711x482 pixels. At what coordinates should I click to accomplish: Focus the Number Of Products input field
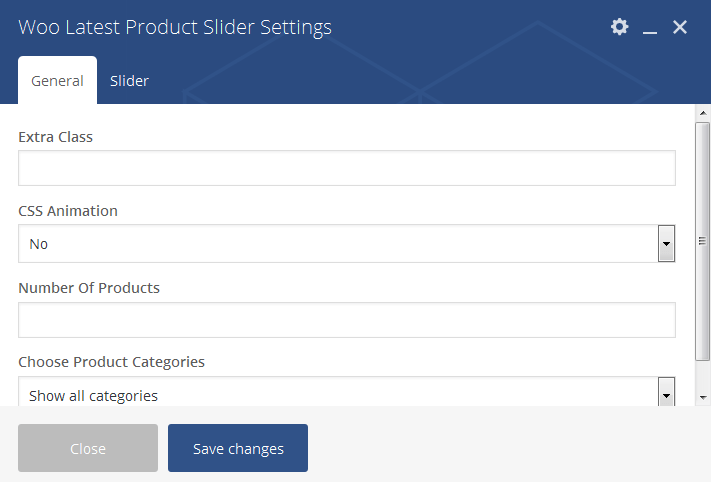[x=346, y=320]
